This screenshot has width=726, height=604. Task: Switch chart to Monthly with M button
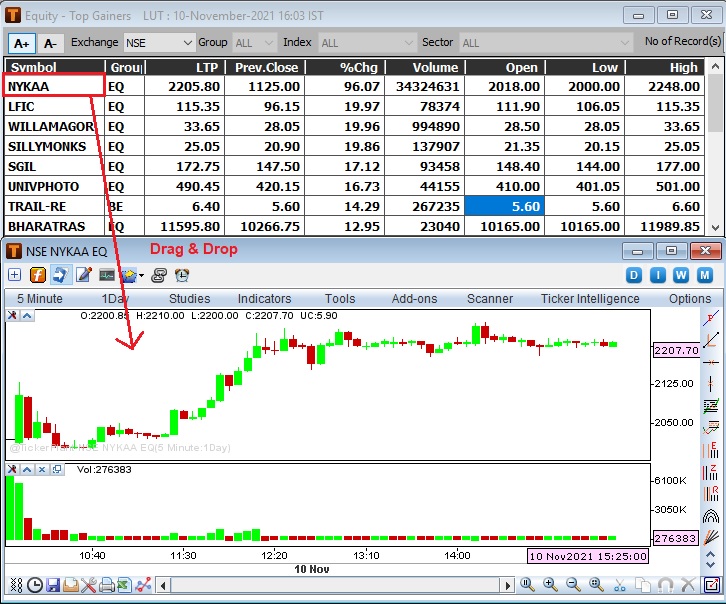pos(705,276)
